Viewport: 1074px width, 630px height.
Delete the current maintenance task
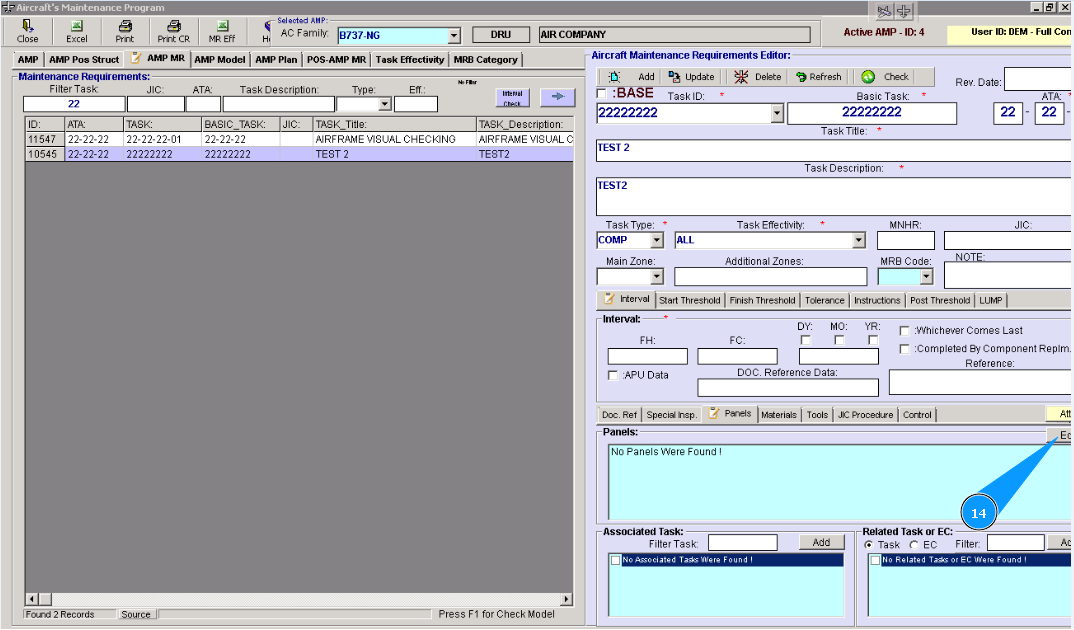(x=756, y=77)
